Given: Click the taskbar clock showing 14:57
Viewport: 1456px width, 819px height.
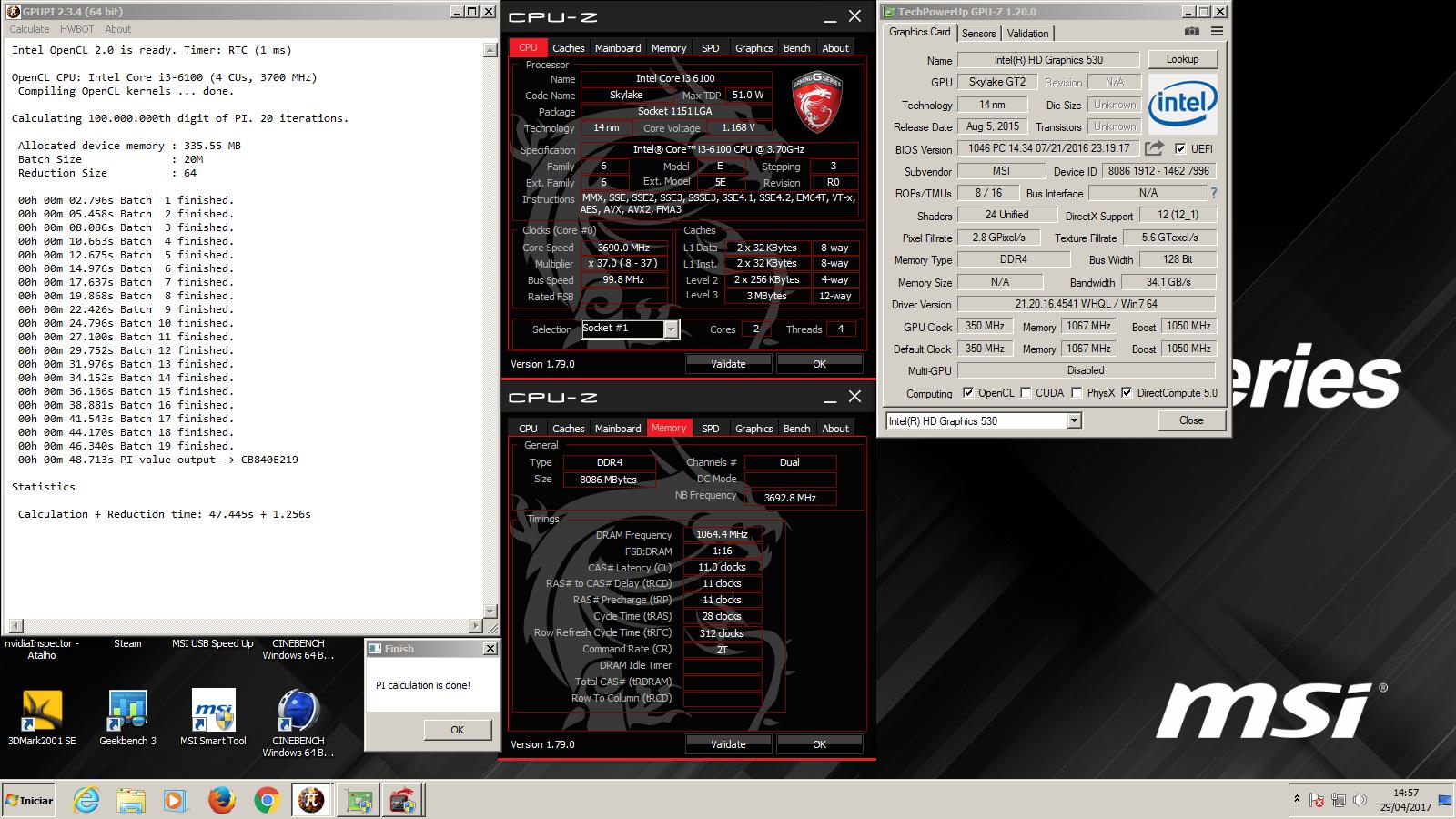Looking at the screenshot, I should (x=1406, y=800).
